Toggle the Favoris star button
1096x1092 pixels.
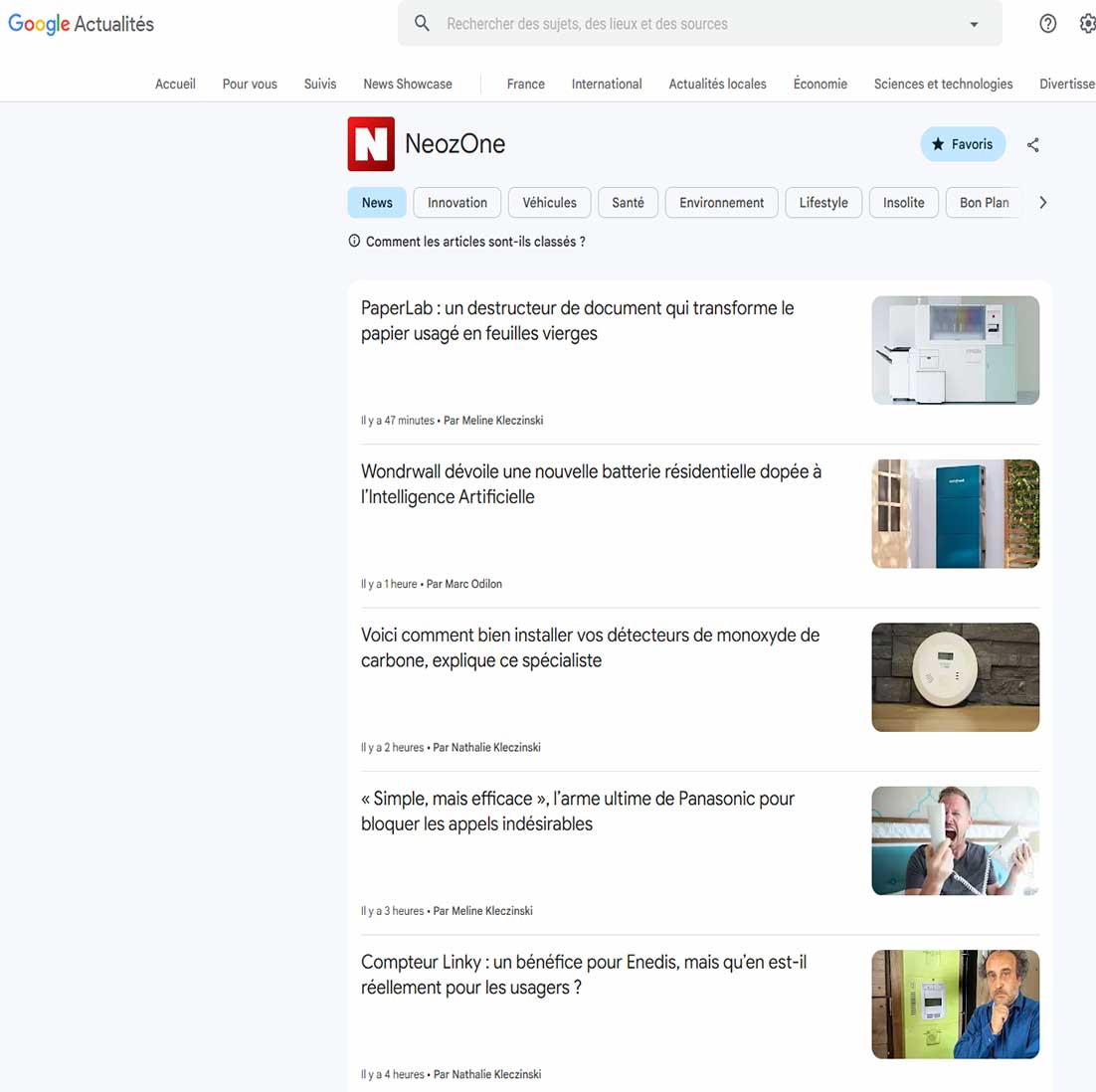click(962, 144)
